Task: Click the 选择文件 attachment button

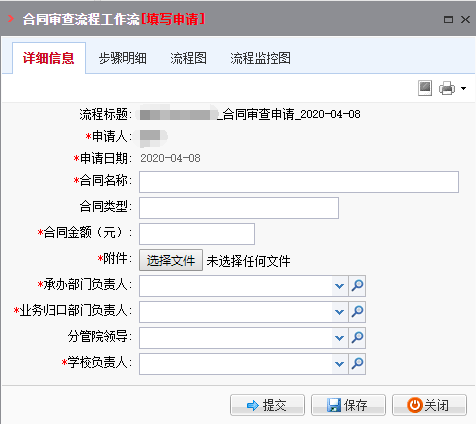Action: tap(171, 260)
